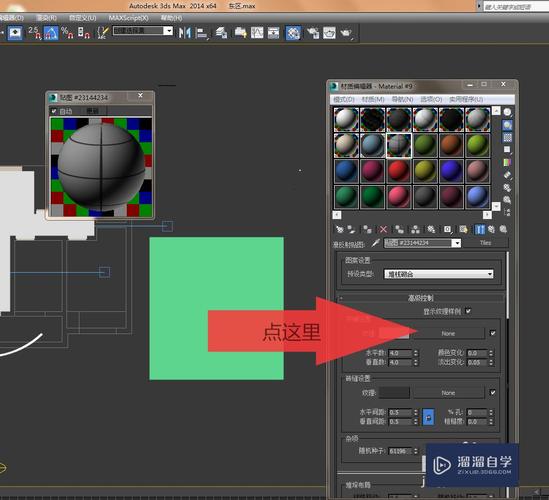
Task: Adjust the horizontal gap 0.5 spinner
Action: pyautogui.click(x=416, y=412)
